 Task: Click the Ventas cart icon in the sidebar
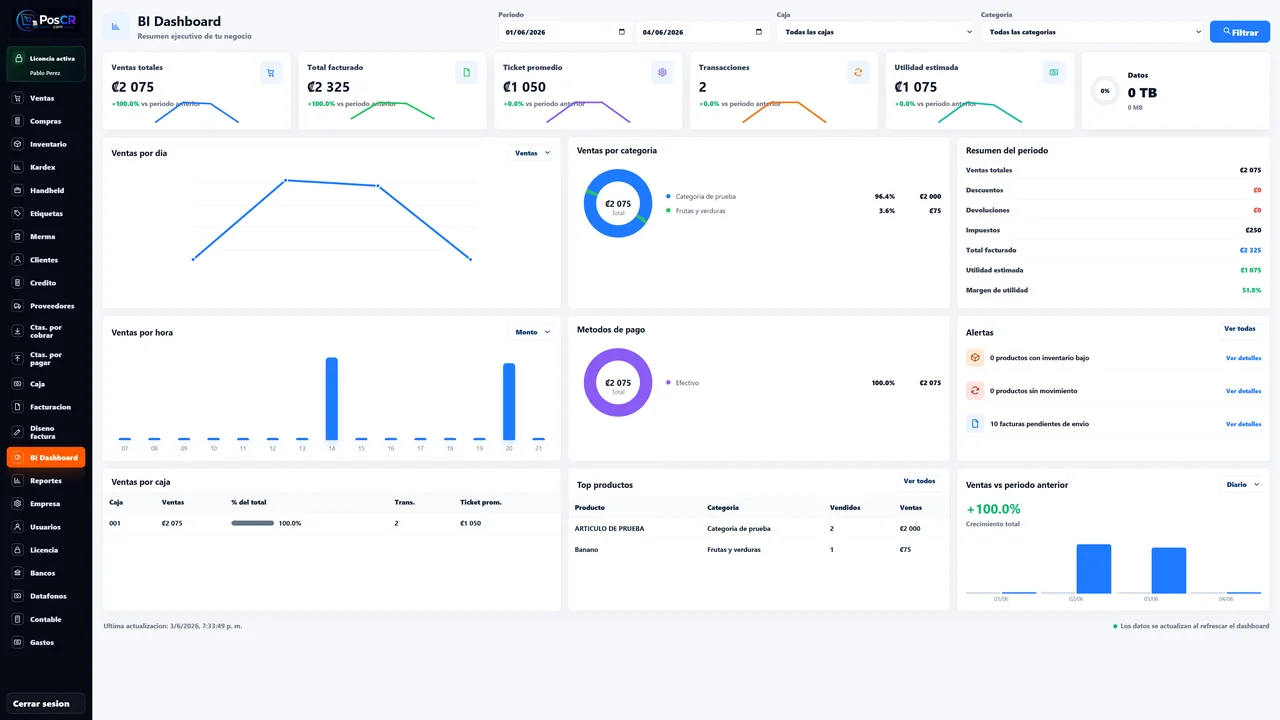(18, 98)
